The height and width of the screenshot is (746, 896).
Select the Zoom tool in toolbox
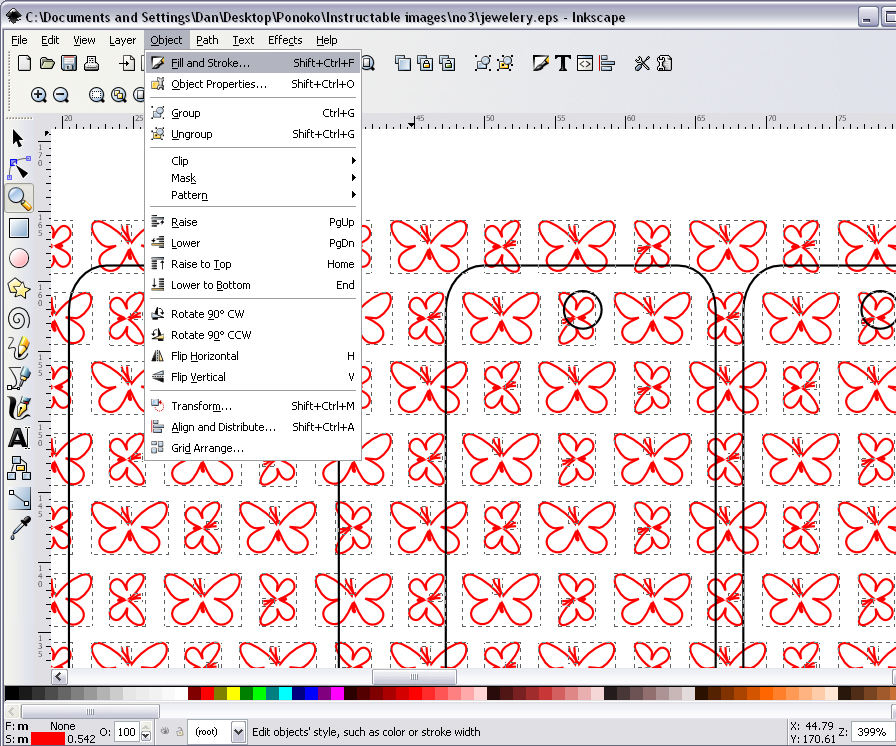pyautogui.click(x=19, y=199)
